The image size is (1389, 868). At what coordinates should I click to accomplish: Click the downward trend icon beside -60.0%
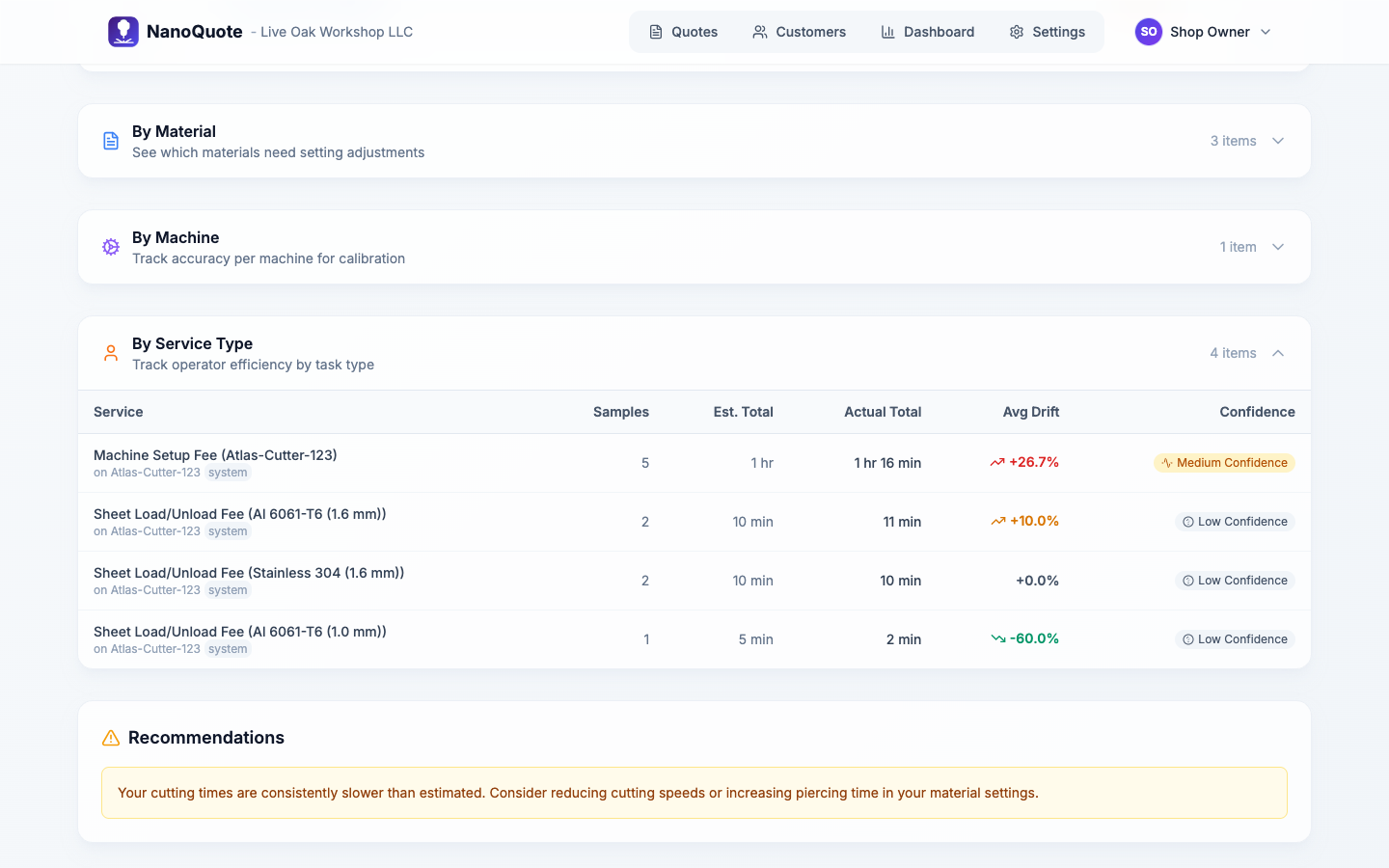(997, 638)
